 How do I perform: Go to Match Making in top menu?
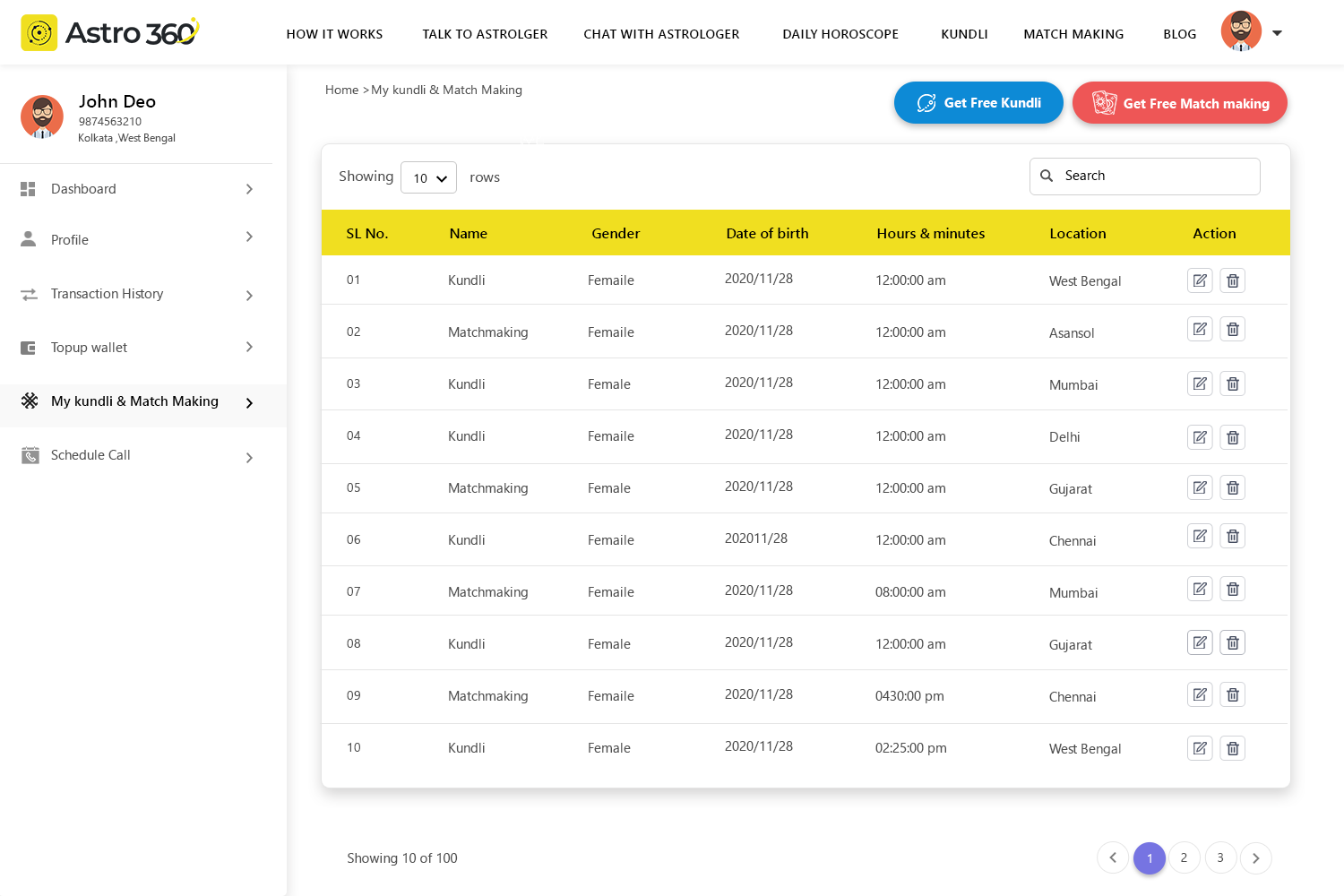click(1073, 34)
